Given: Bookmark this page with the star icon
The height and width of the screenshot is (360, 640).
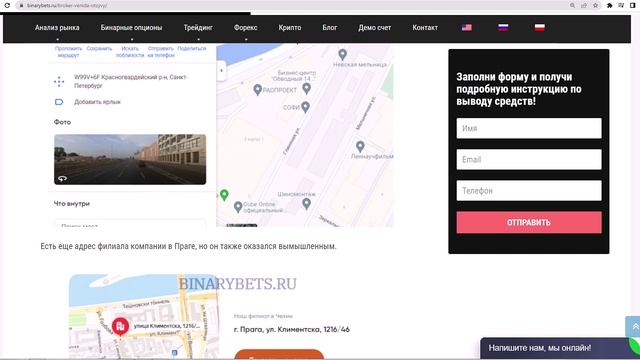Looking at the screenshot, I should tap(596, 5).
